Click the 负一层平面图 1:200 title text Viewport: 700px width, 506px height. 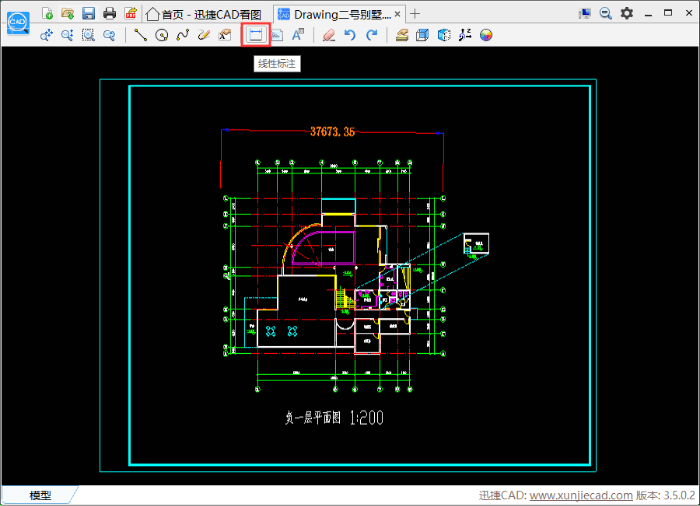[334, 418]
